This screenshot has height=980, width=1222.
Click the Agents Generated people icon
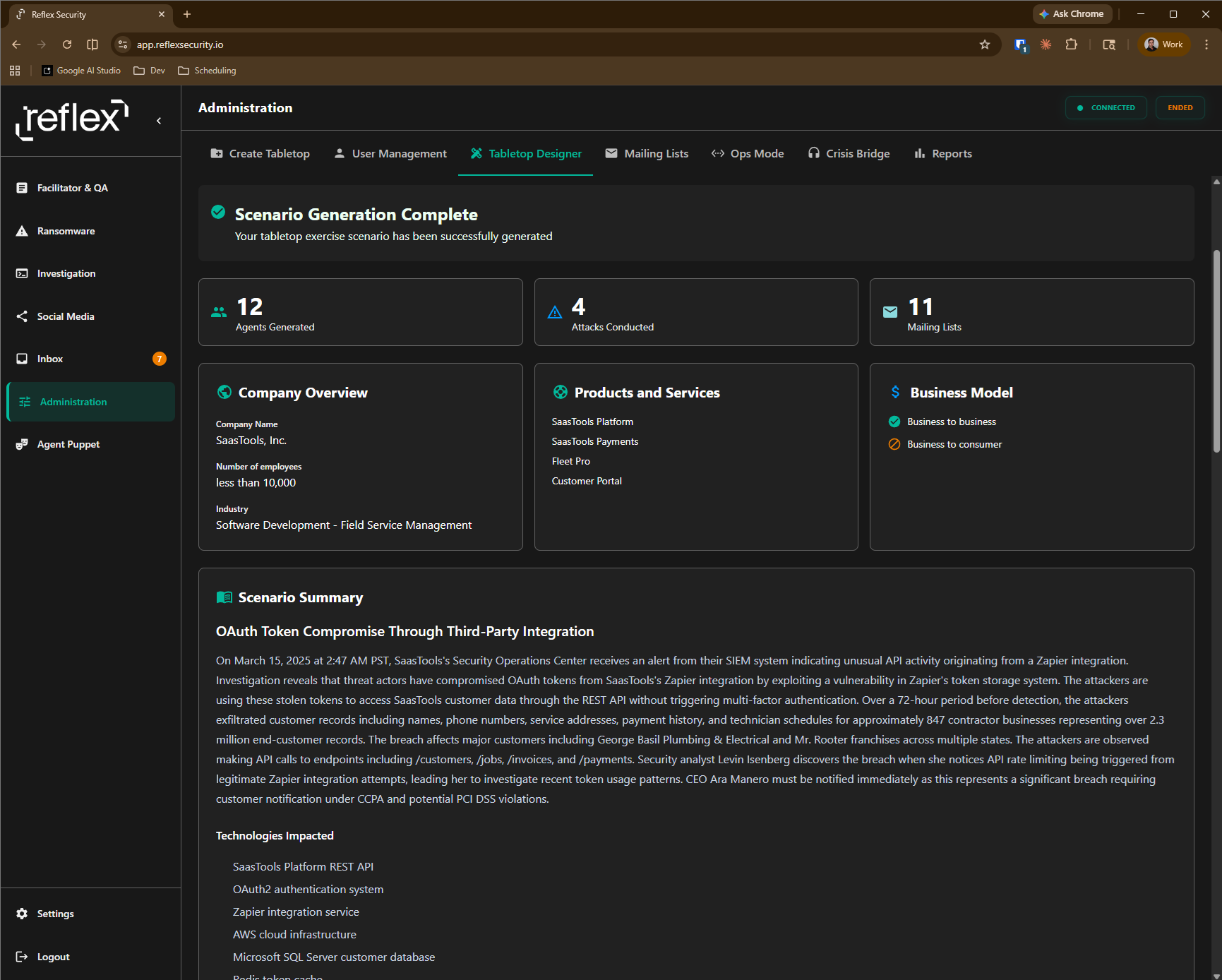tap(219, 312)
